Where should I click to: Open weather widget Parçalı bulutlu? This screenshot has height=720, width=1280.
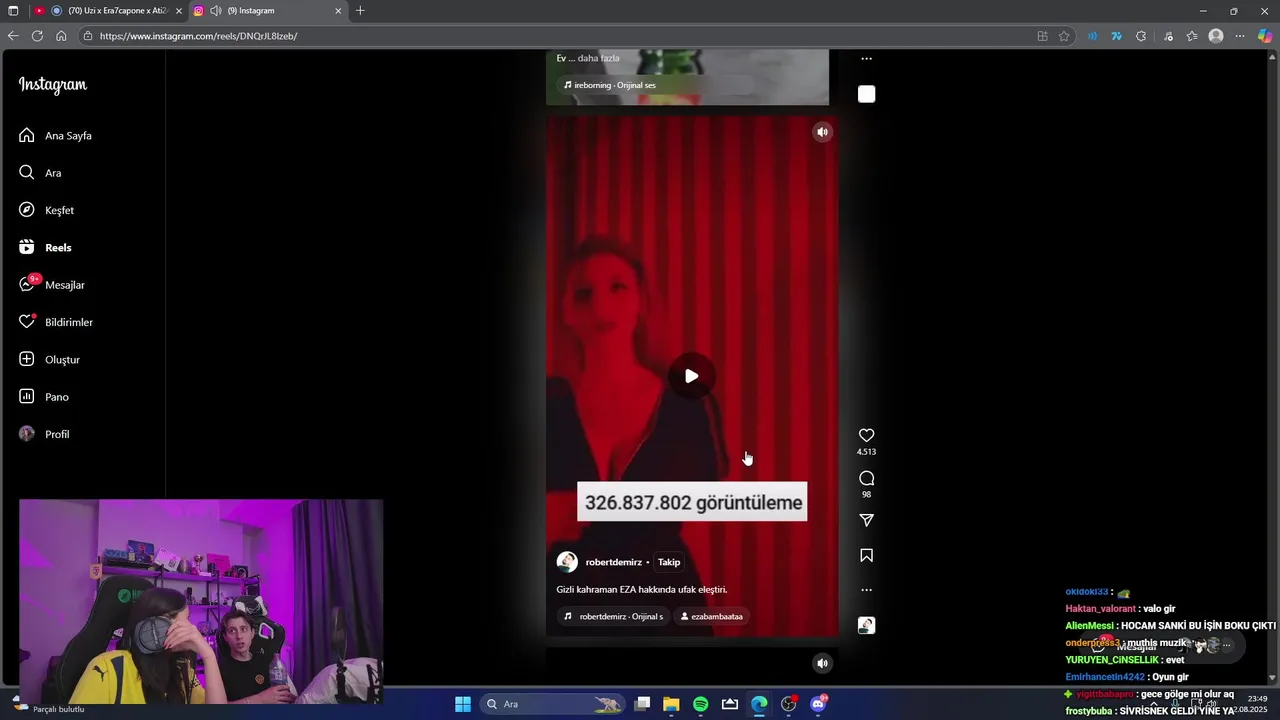(x=48, y=705)
